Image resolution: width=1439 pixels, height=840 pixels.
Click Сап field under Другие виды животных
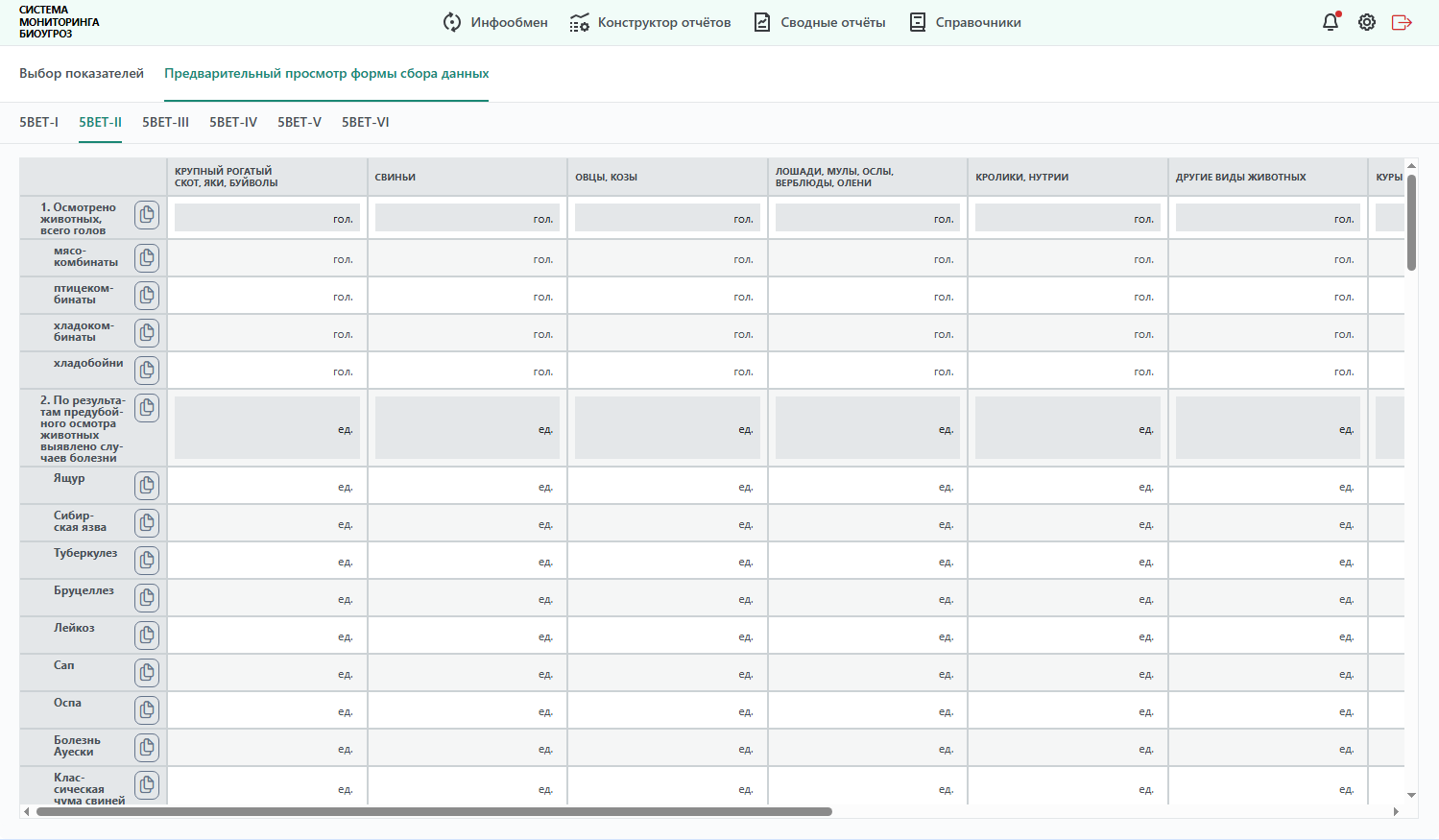[1268, 673]
